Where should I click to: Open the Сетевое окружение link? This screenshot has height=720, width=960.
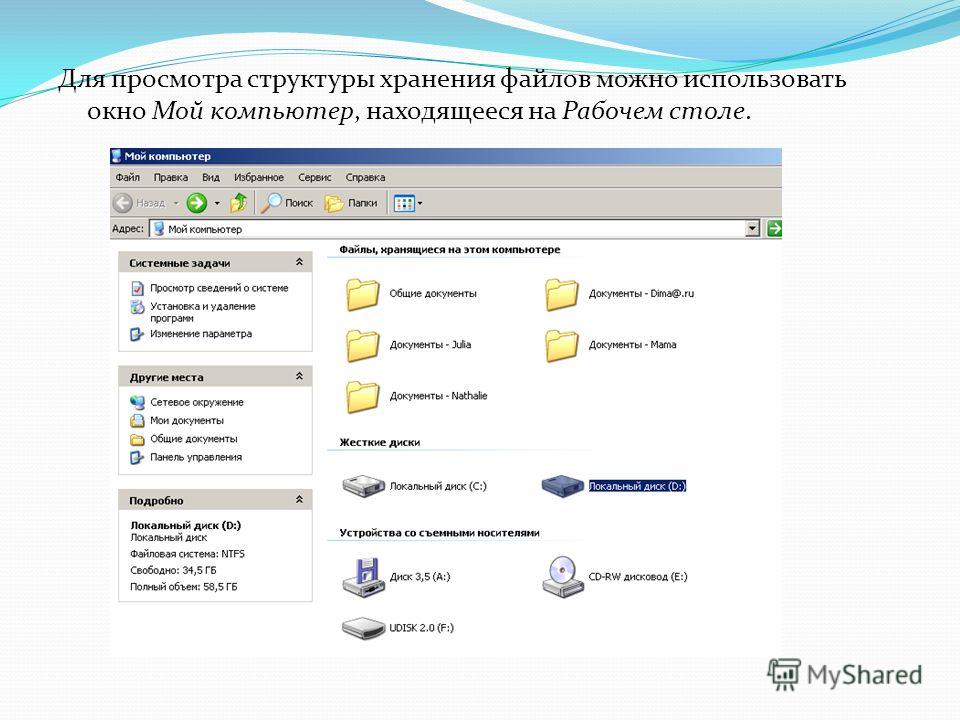[197, 402]
